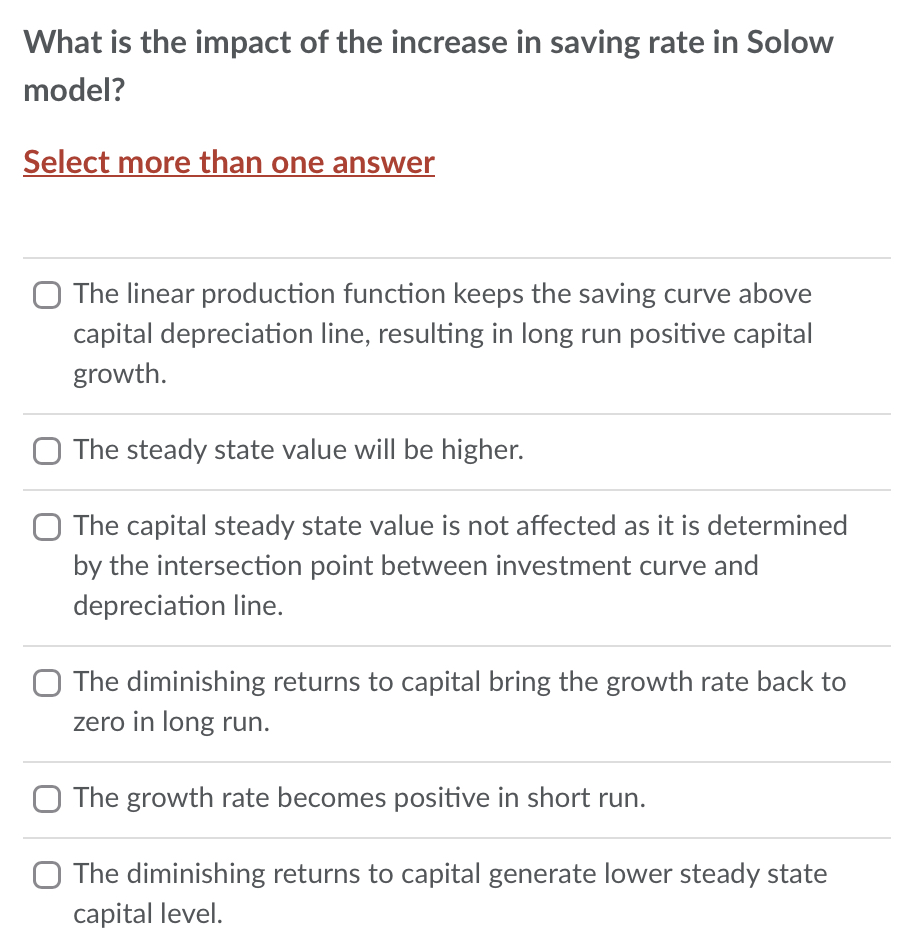Tick the 'capital steady state value is not affected' option
The image size is (915, 947).
(x=46, y=527)
